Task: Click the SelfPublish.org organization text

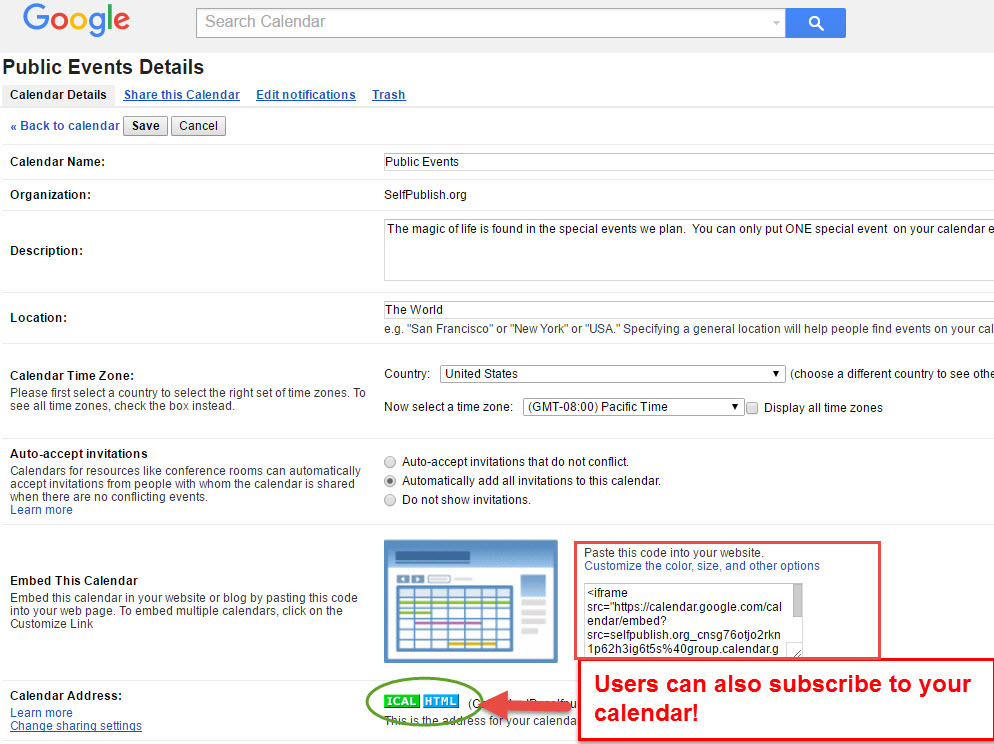Action: 425,195
